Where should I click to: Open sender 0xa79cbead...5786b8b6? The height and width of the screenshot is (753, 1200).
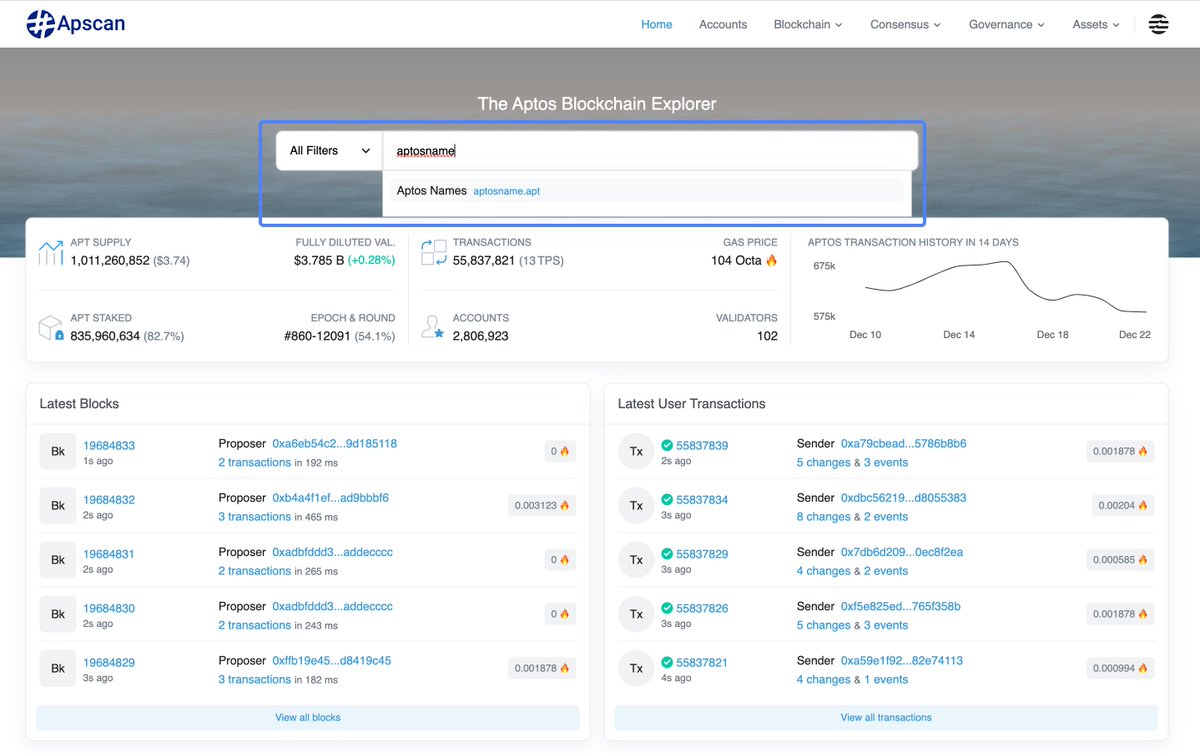904,443
